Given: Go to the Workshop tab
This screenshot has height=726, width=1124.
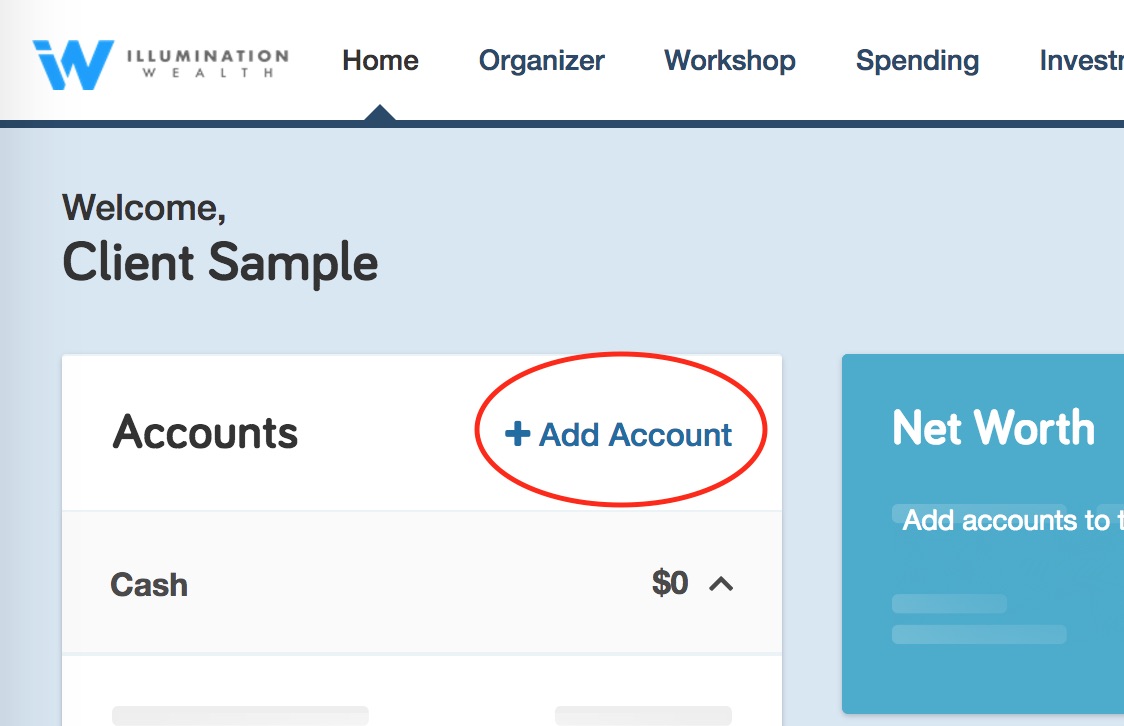Looking at the screenshot, I should (730, 61).
